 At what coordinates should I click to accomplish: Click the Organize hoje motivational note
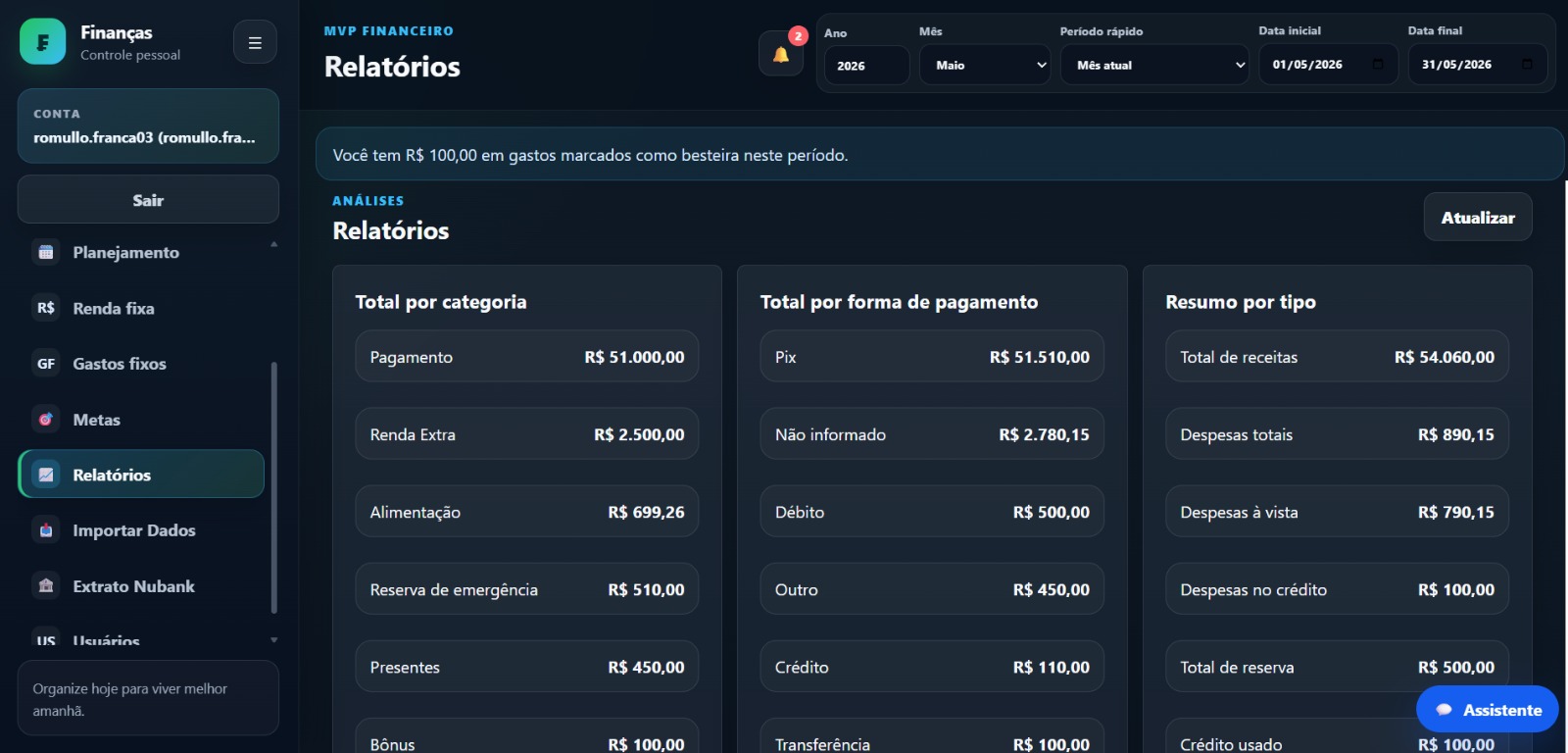pos(148,699)
